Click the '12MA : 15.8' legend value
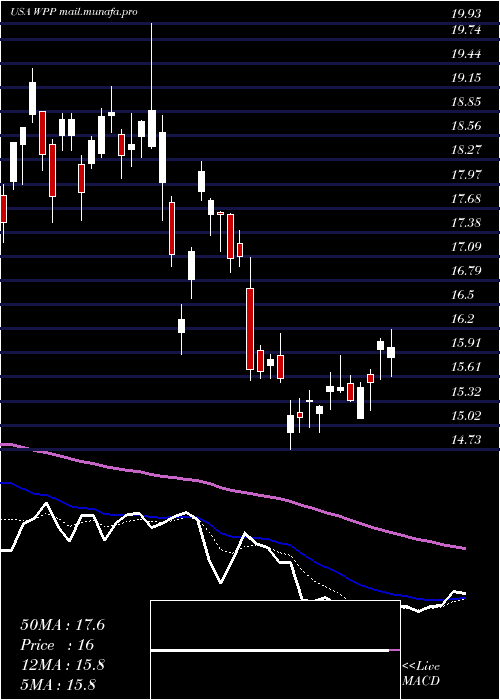 (x=62, y=665)
